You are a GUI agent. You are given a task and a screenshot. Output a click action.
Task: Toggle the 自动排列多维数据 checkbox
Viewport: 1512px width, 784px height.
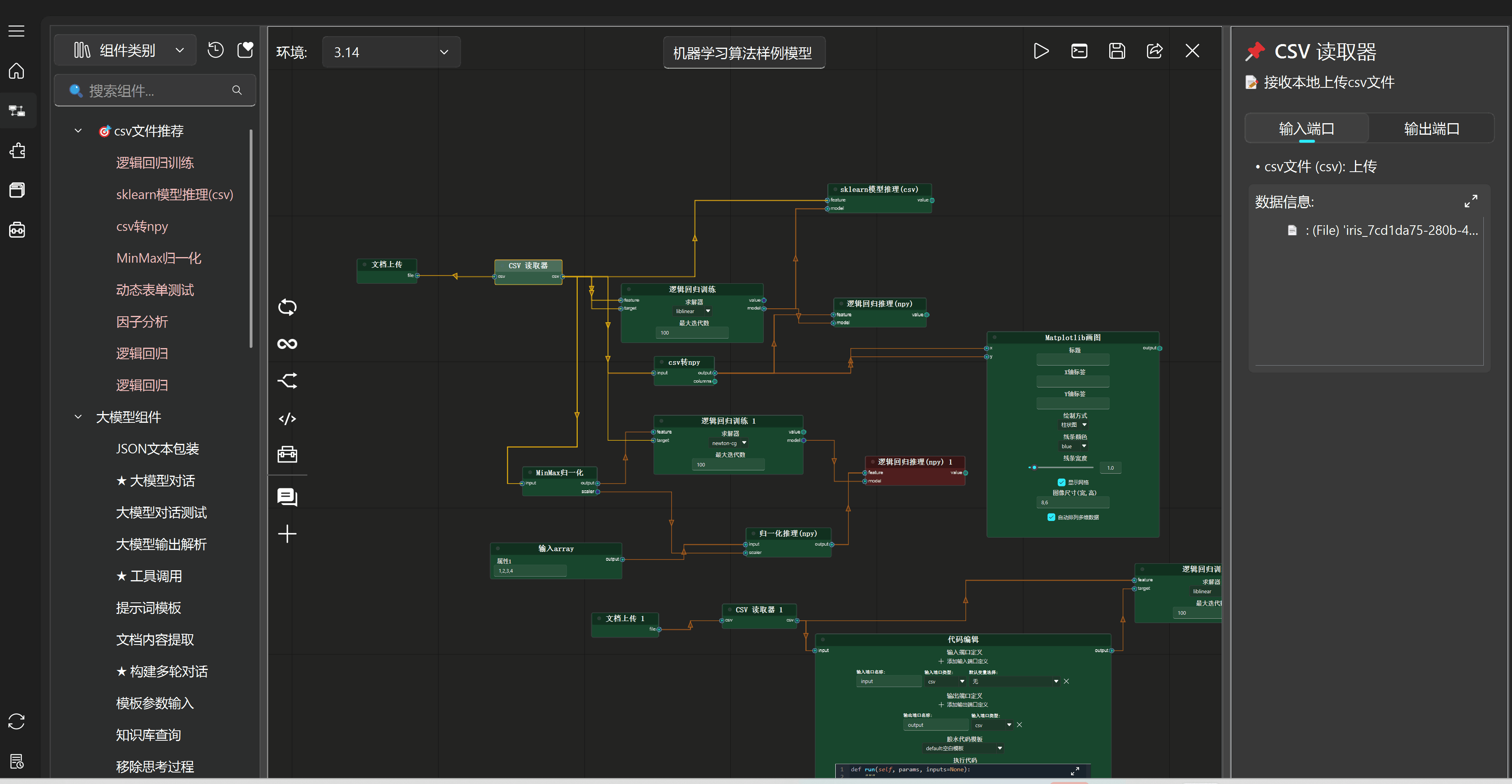(x=1051, y=517)
